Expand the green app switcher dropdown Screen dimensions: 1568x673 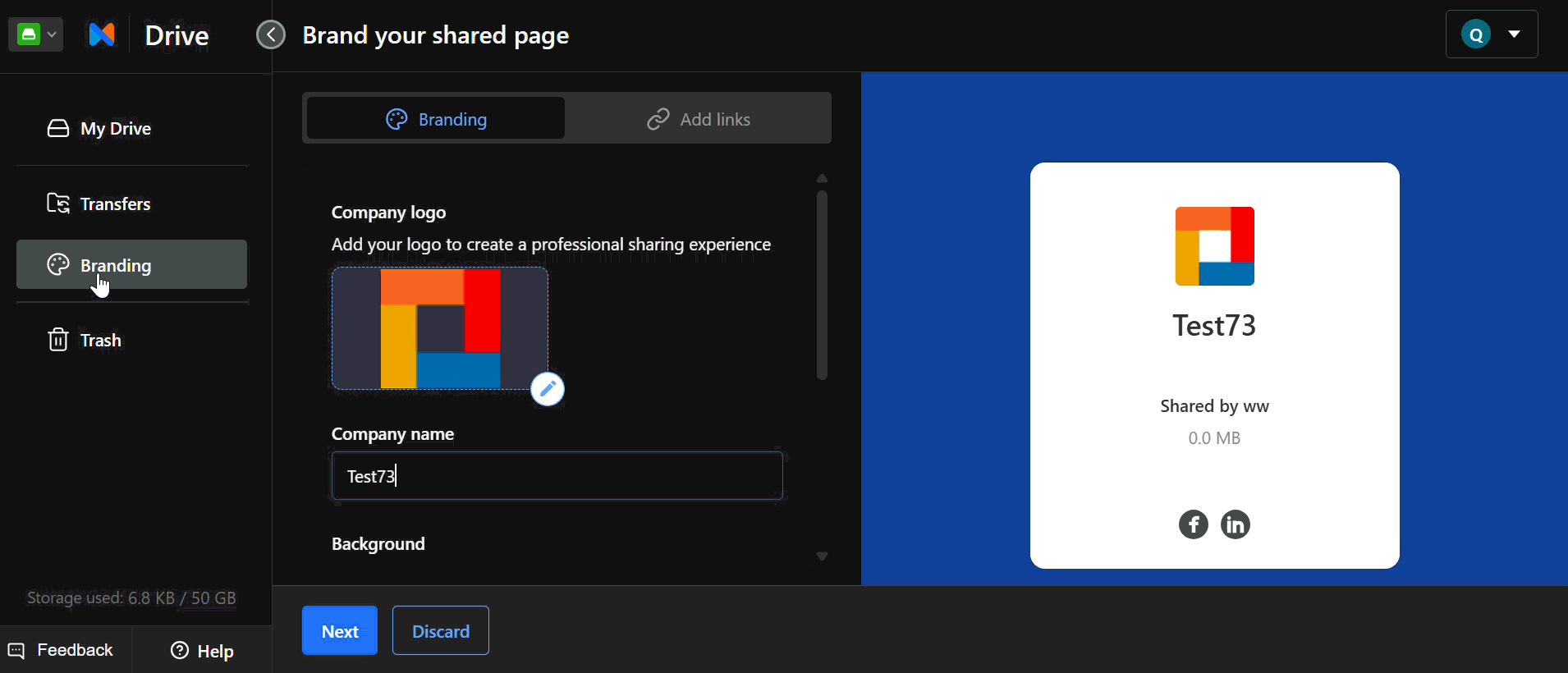pos(36,34)
